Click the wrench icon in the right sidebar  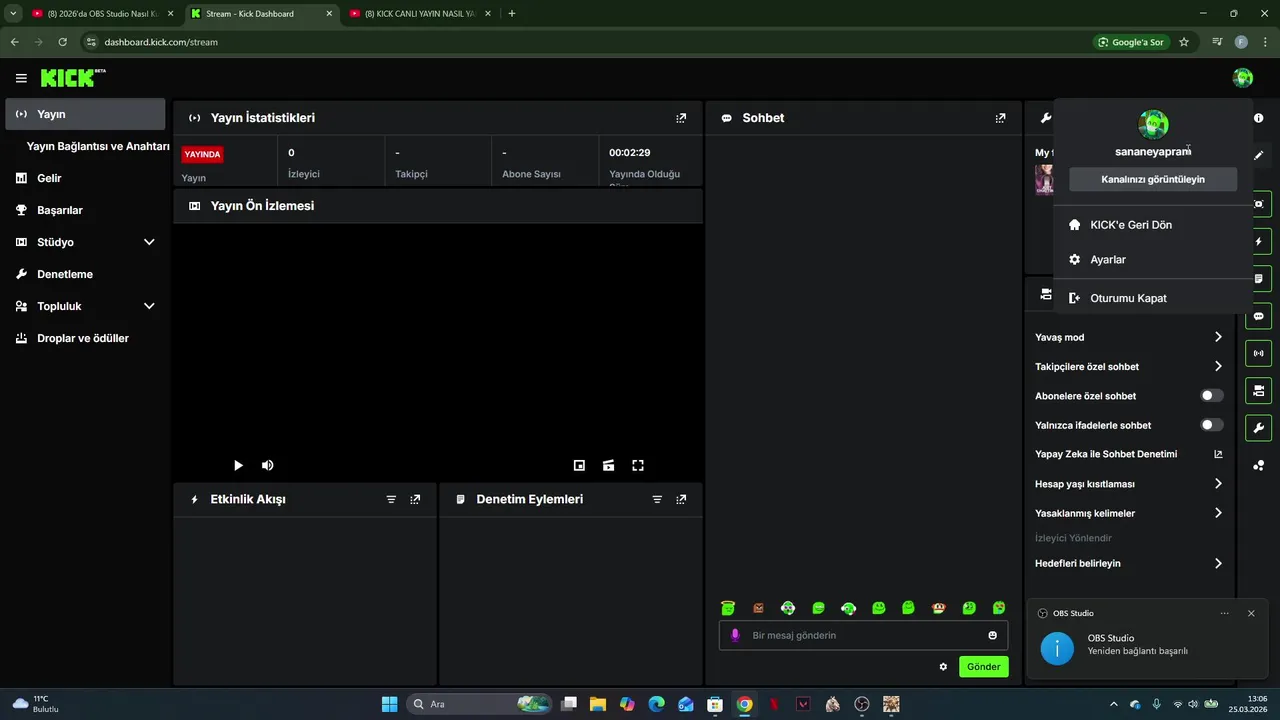point(1258,428)
